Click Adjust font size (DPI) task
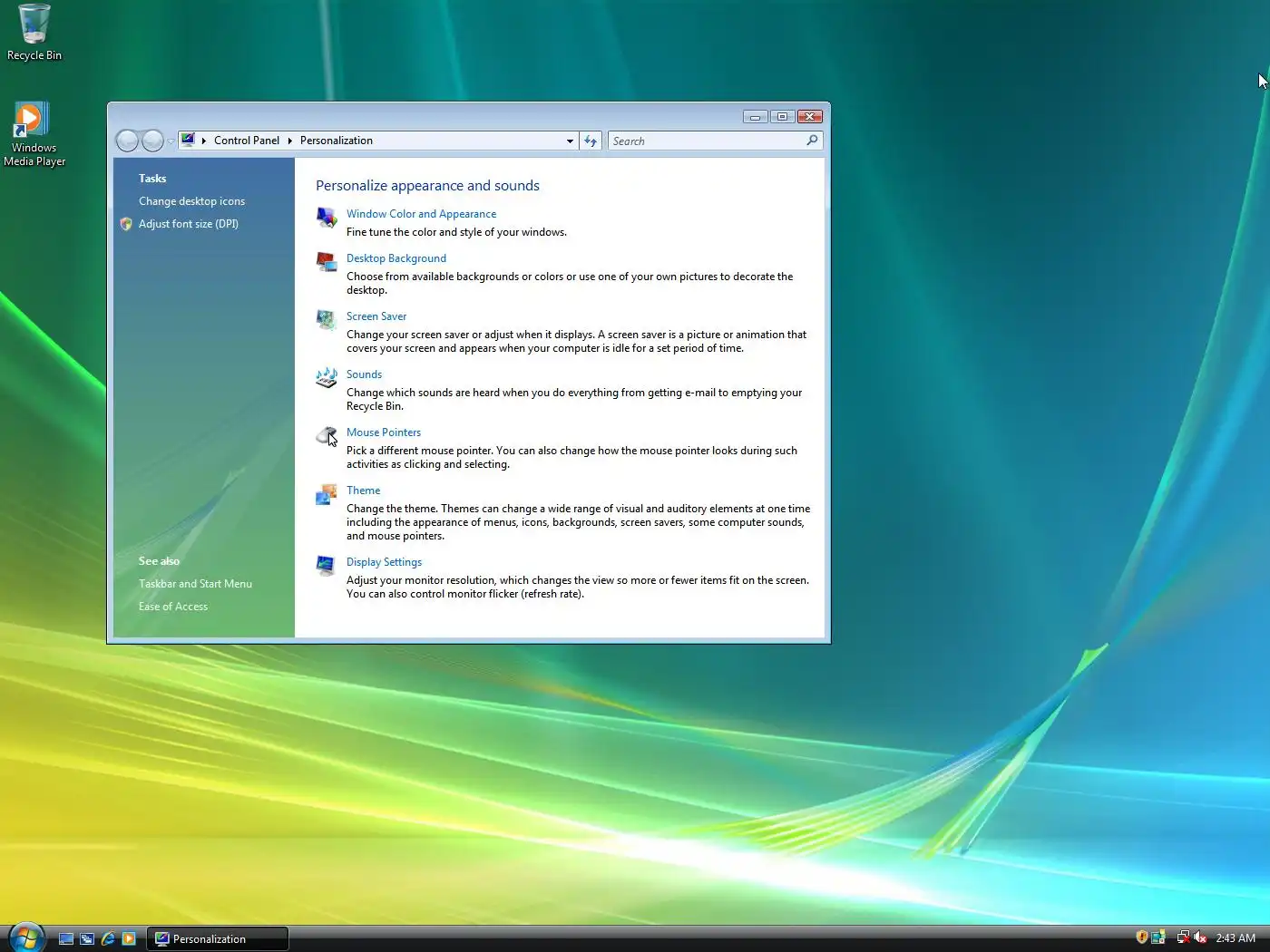1270x952 pixels. coord(189,224)
